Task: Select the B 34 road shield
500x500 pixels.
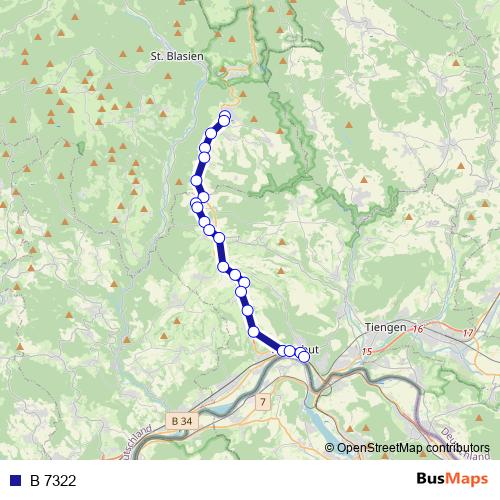Action: [182, 421]
